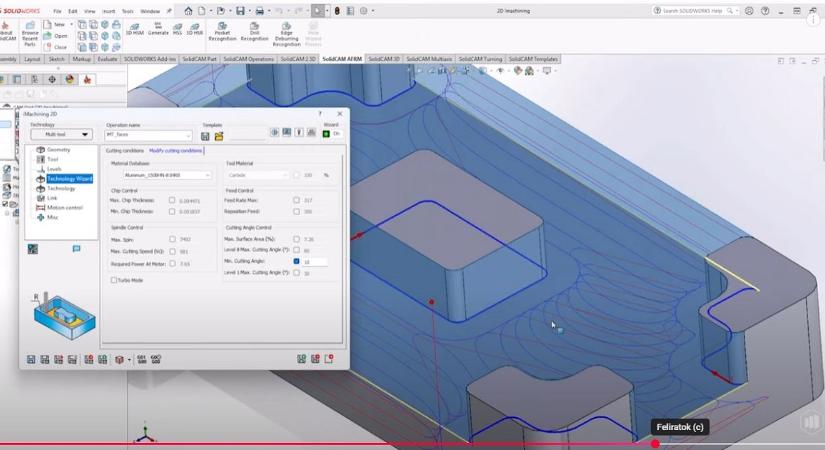The width and height of the screenshot is (825, 450).
Task: Click the G-code generate icon next to simulate
Action: [156, 359]
